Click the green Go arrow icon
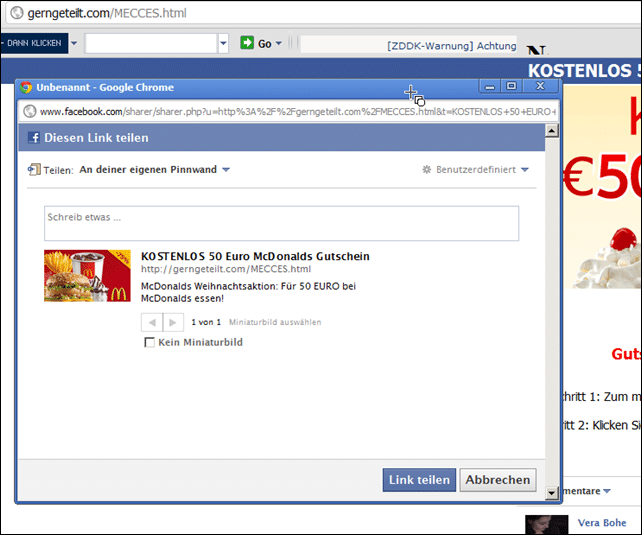The height and width of the screenshot is (535, 642). click(x=247, y=43)
